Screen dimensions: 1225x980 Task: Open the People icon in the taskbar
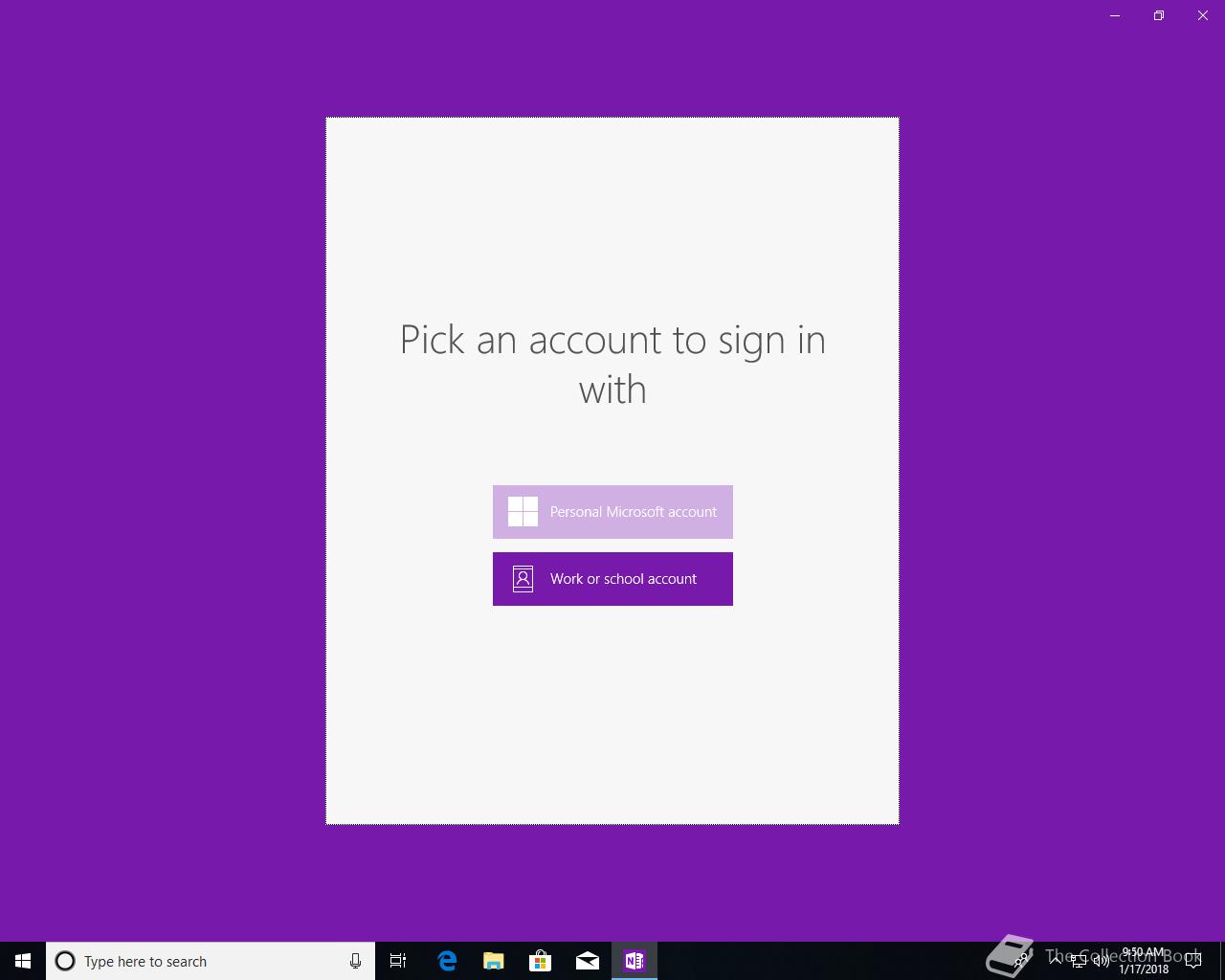[x=1021, y=961]
